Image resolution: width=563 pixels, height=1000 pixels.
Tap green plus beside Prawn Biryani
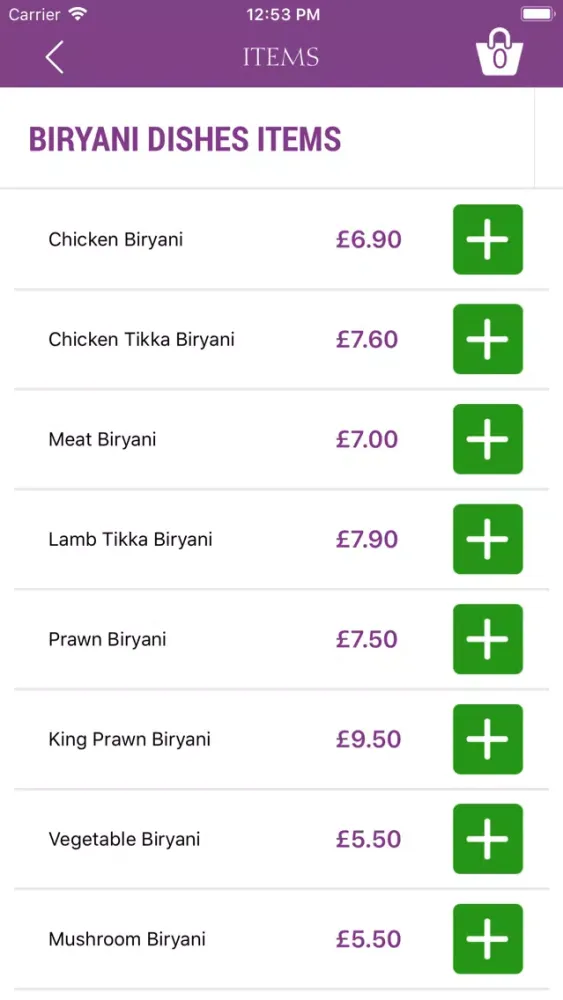[x=488, y=639]
